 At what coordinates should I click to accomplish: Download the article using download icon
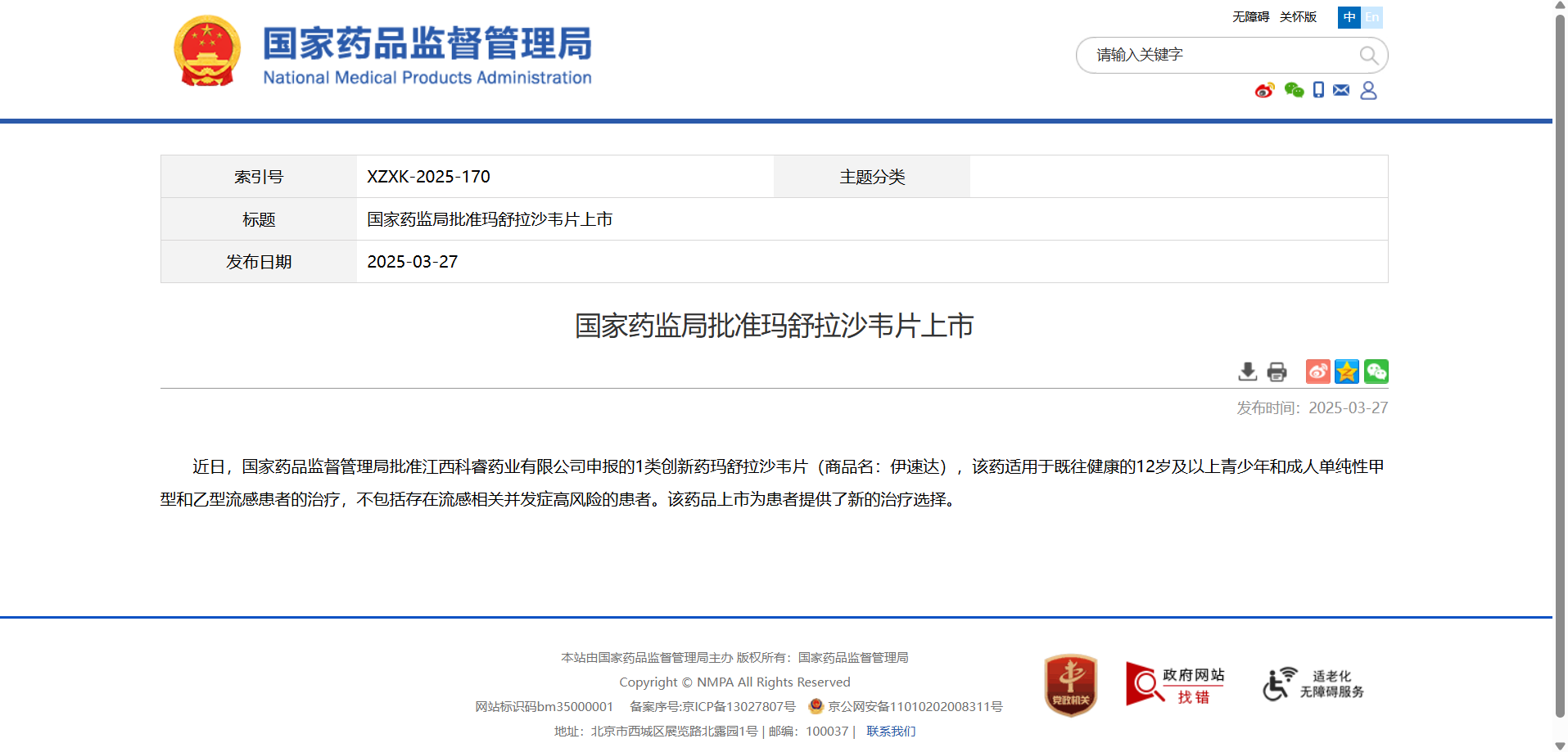click(1247, 372)
